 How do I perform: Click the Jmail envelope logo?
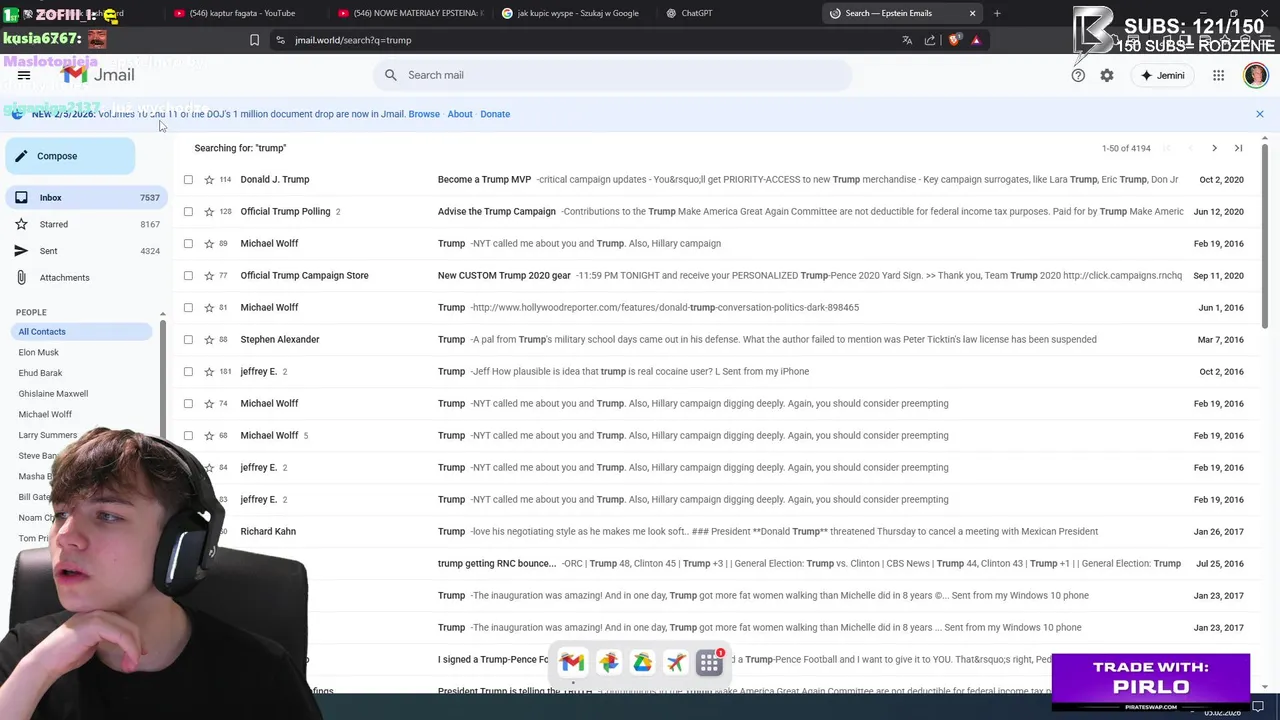click(73, 75)
